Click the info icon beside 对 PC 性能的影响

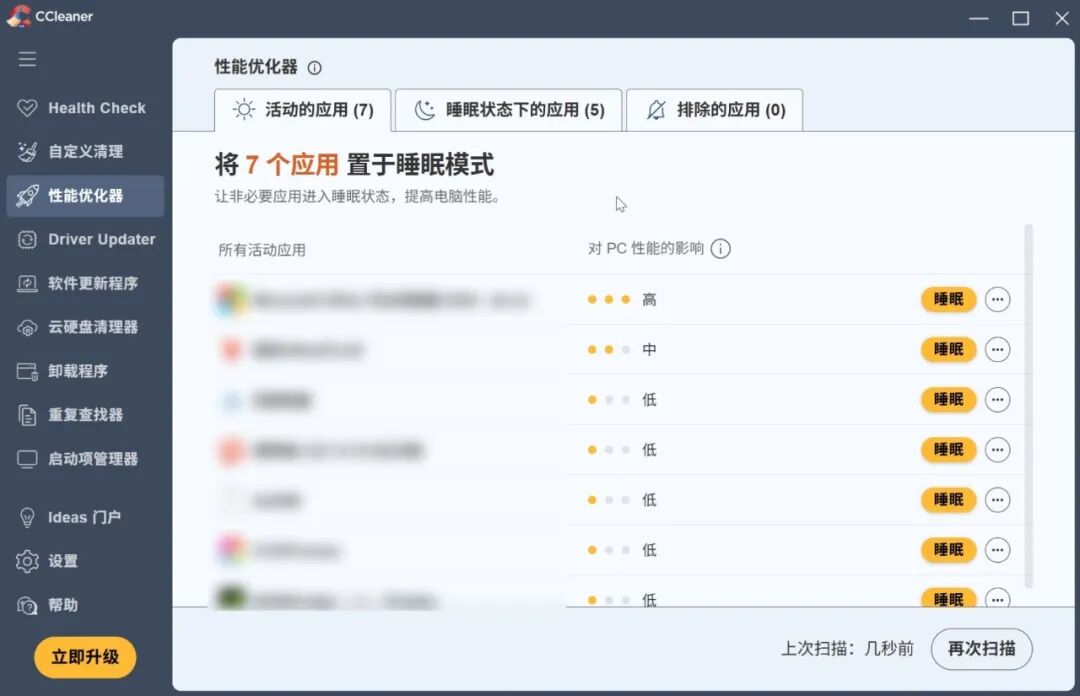click(x=720, y=249)
